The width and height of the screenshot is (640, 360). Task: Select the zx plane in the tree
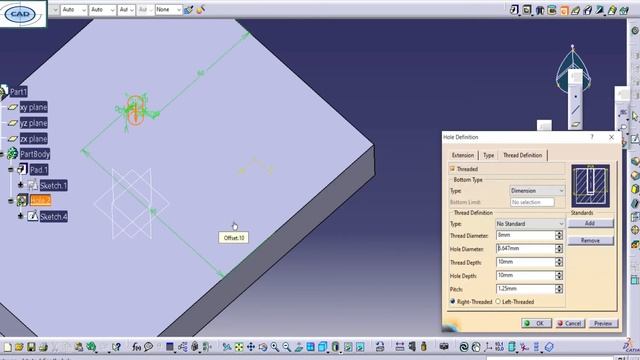coord(33,139)
